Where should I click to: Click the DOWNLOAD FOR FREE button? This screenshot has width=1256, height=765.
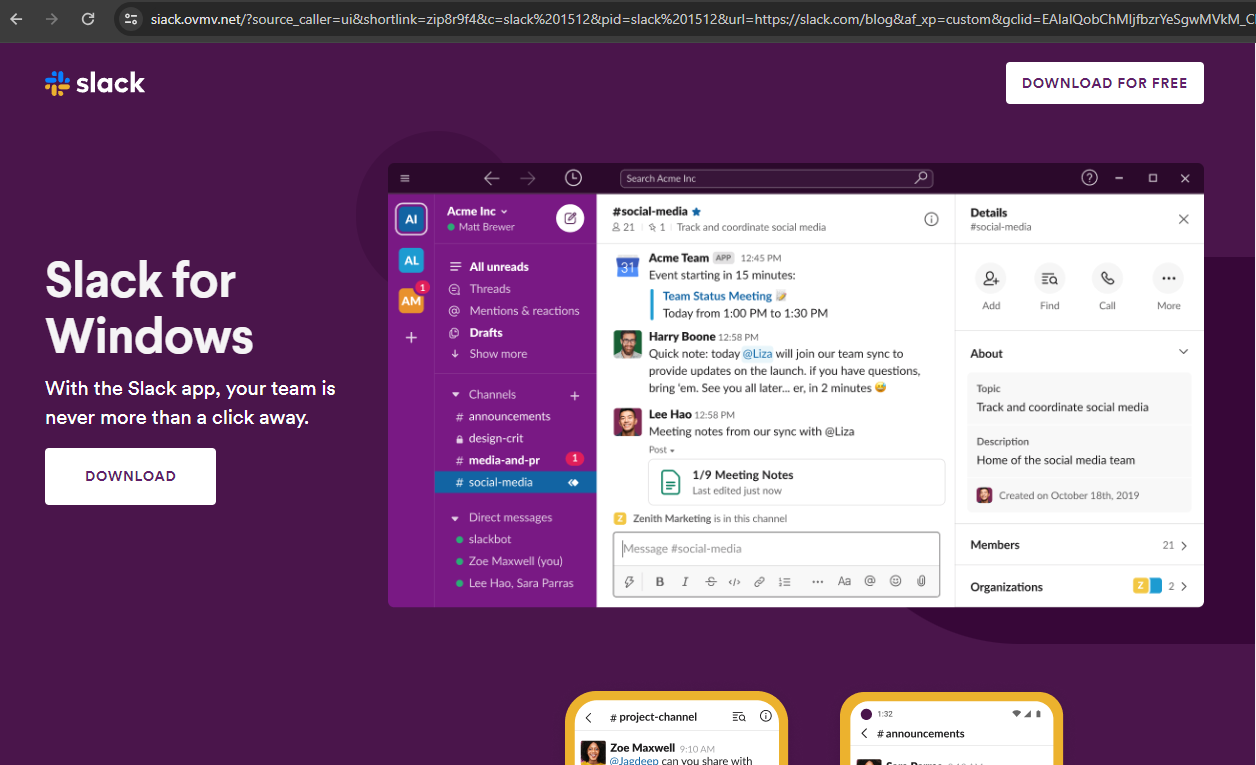(1105, 83)
